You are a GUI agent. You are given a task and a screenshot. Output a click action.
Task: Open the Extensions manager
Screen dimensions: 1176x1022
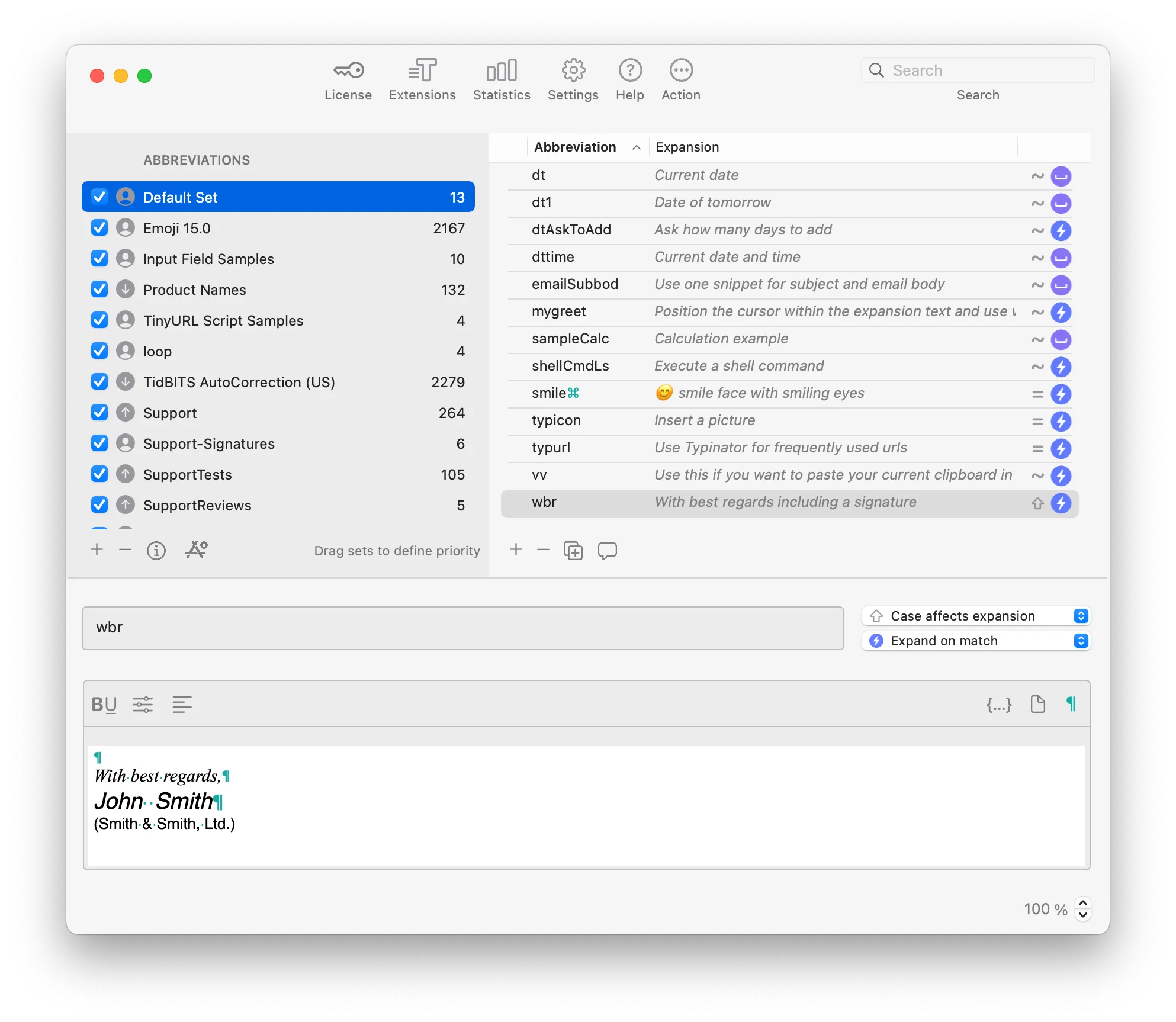click(x=422, y=79)
